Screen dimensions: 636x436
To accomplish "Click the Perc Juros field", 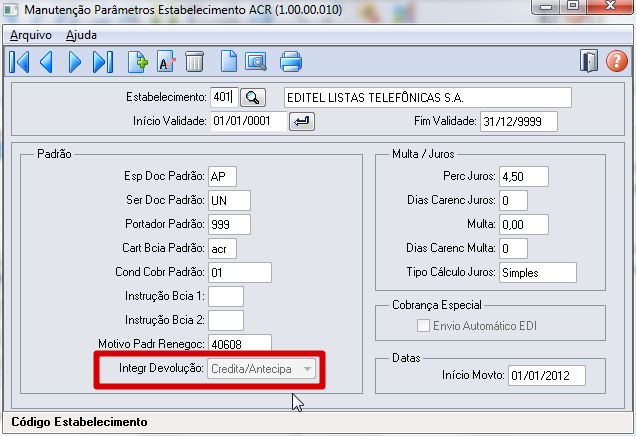I will [x=524, y=176].
